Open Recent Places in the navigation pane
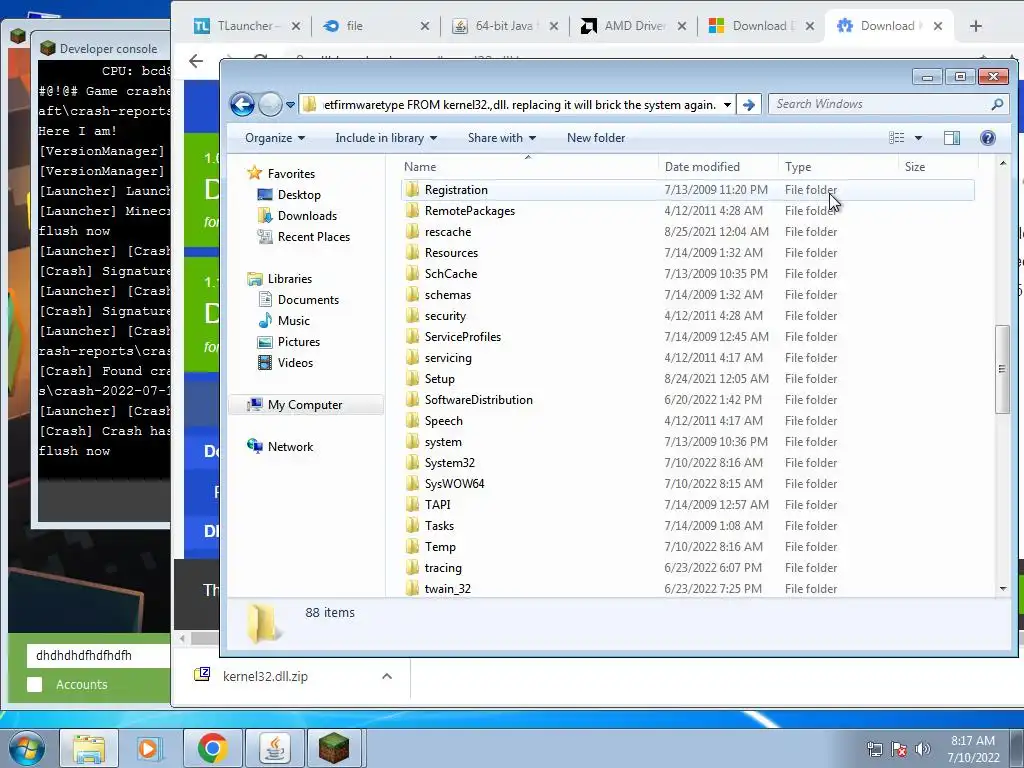The width and height of the screenshot is (1024, 768). pyautogui.click(x=304, y=236)
